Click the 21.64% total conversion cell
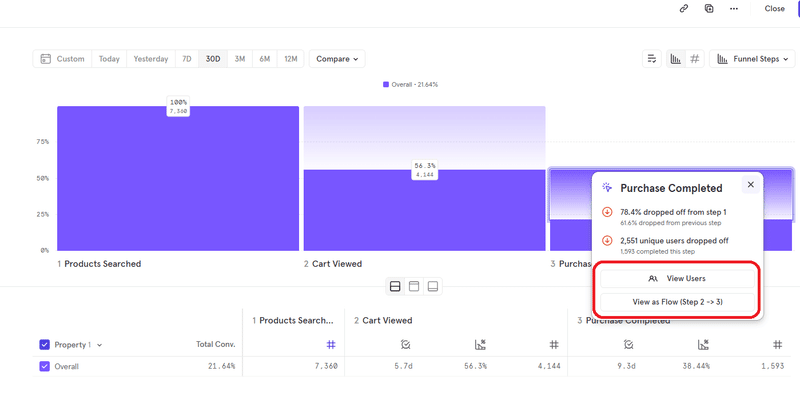The width and height of the screenshot is (800, 401). (x=221, y=366)
